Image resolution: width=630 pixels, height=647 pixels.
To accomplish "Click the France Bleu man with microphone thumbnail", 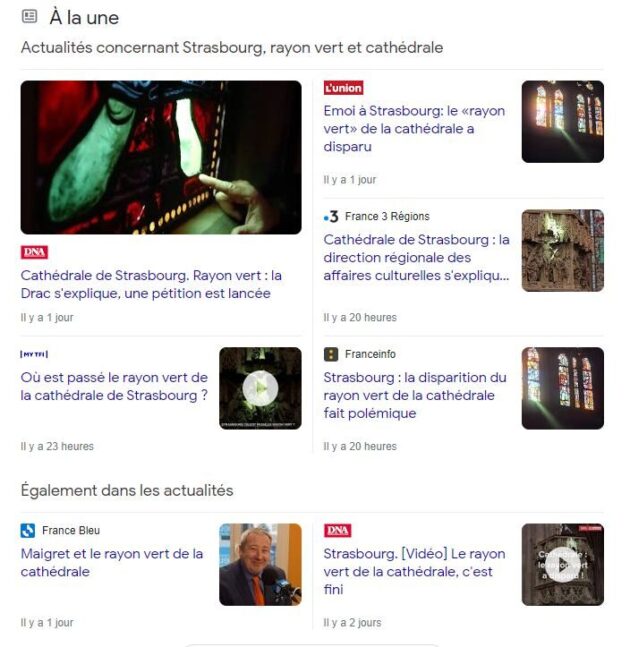I will [260, 564].
